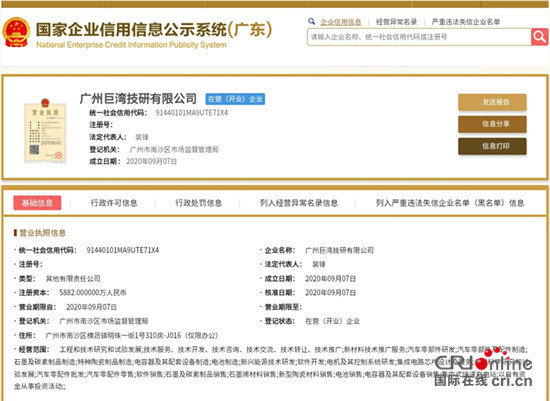Viewport: 550px width, 401px height.
Task: Switch to the 基础信息 tab
Action: click(x=37, y=203)
